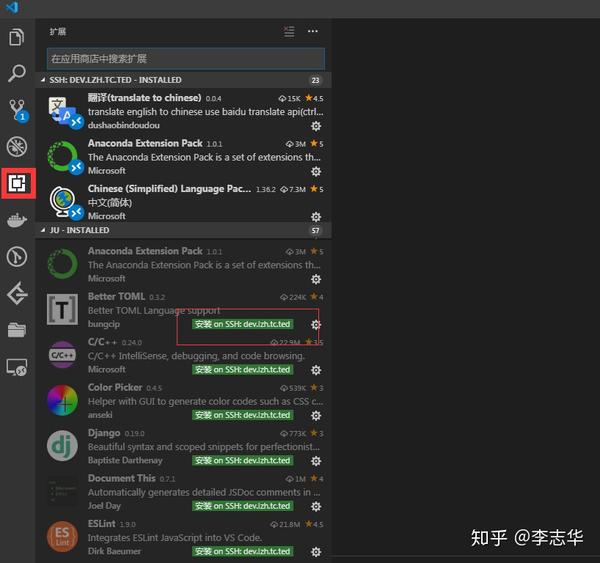
Task: Open manage gear for local Anaconda Extension Pack
Action: pyautogui.click(x=316, y=279)
